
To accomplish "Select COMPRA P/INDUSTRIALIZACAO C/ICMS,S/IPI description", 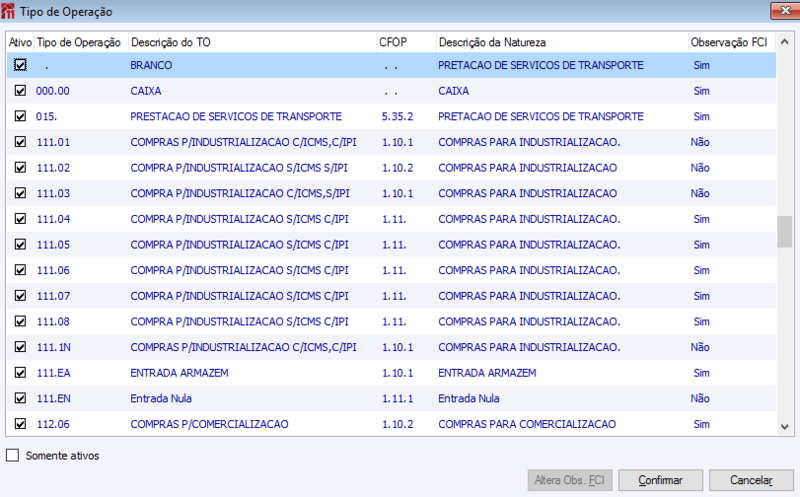I will tap(240, 193).
